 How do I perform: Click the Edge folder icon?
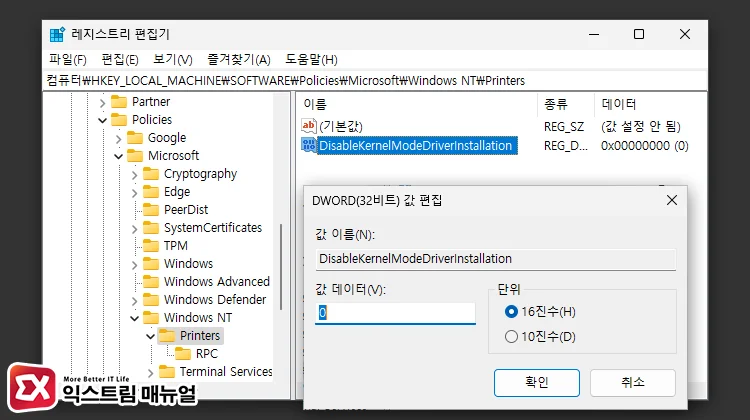click(151, 192)
